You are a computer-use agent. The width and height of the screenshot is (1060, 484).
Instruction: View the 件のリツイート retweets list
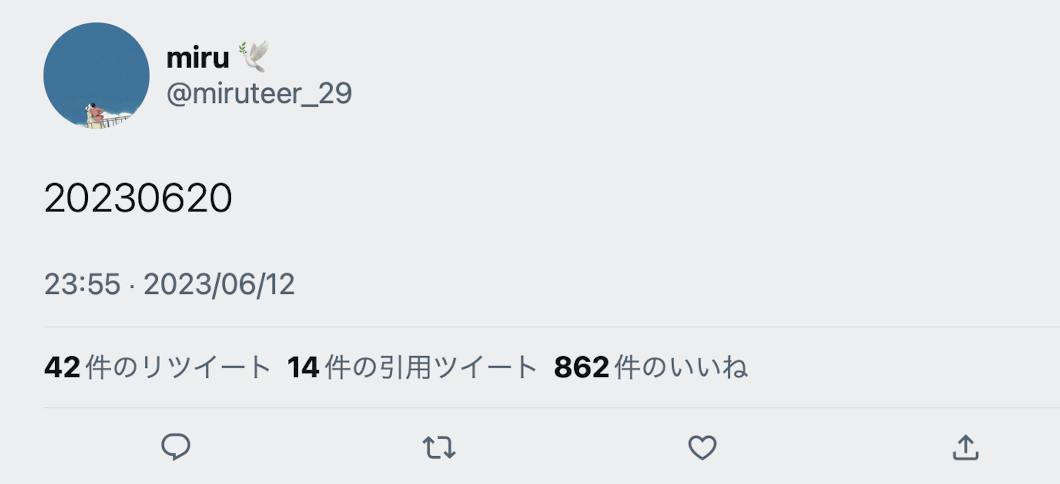[x=179, y=368]
